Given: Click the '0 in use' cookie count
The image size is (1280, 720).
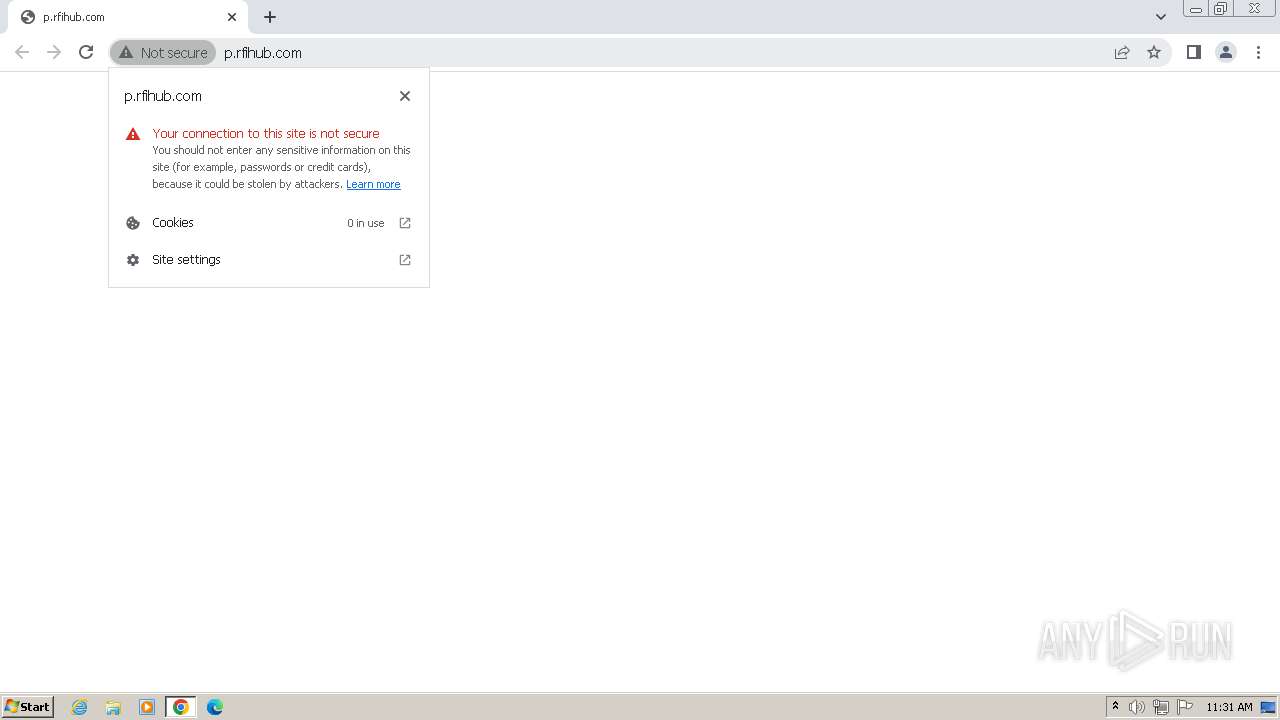Looking at the screenshot, I should [365, 223].
